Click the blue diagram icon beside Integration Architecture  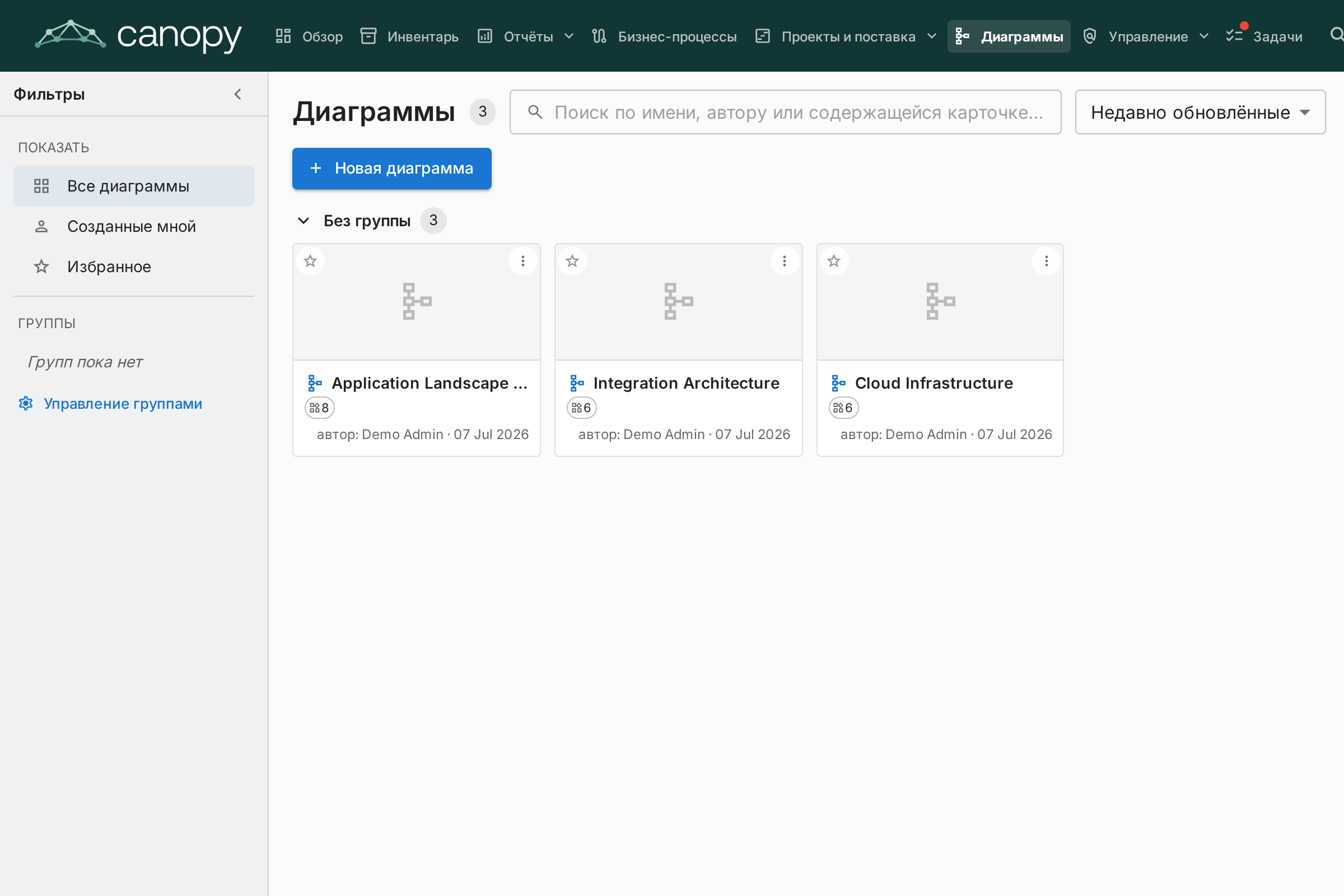[x=577, y=383]
